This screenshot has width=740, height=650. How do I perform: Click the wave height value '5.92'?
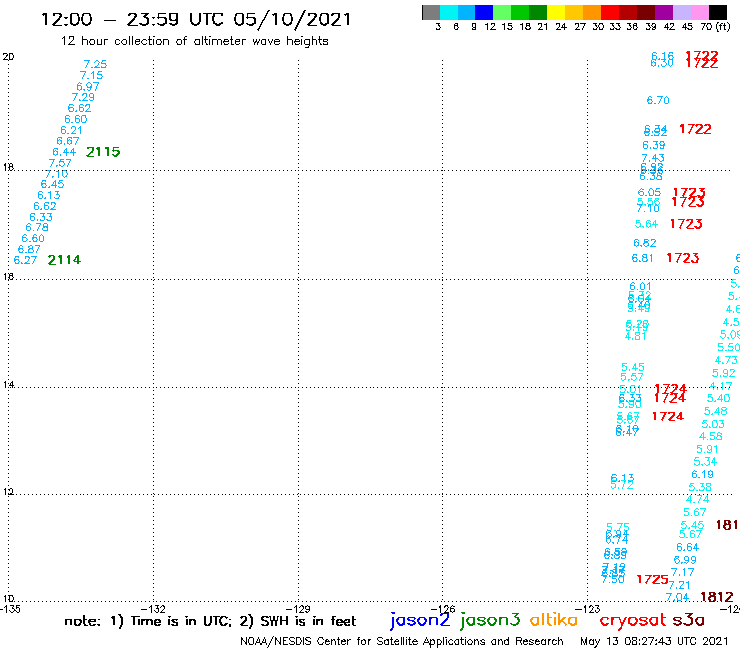point(723,373)
